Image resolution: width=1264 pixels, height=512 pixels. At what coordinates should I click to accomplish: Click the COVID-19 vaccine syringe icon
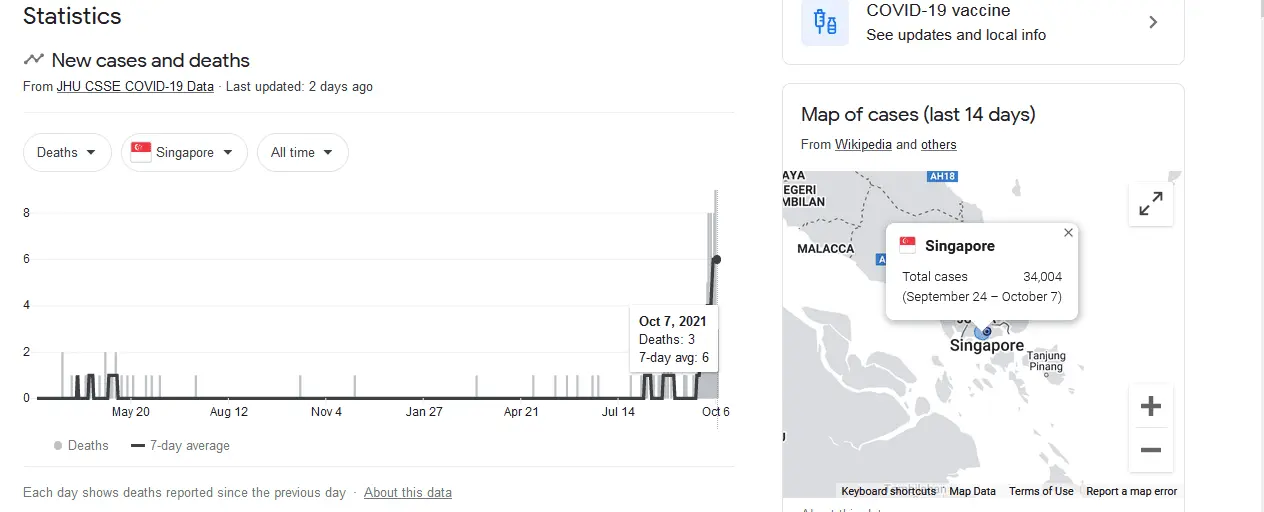tap(825, 22)
